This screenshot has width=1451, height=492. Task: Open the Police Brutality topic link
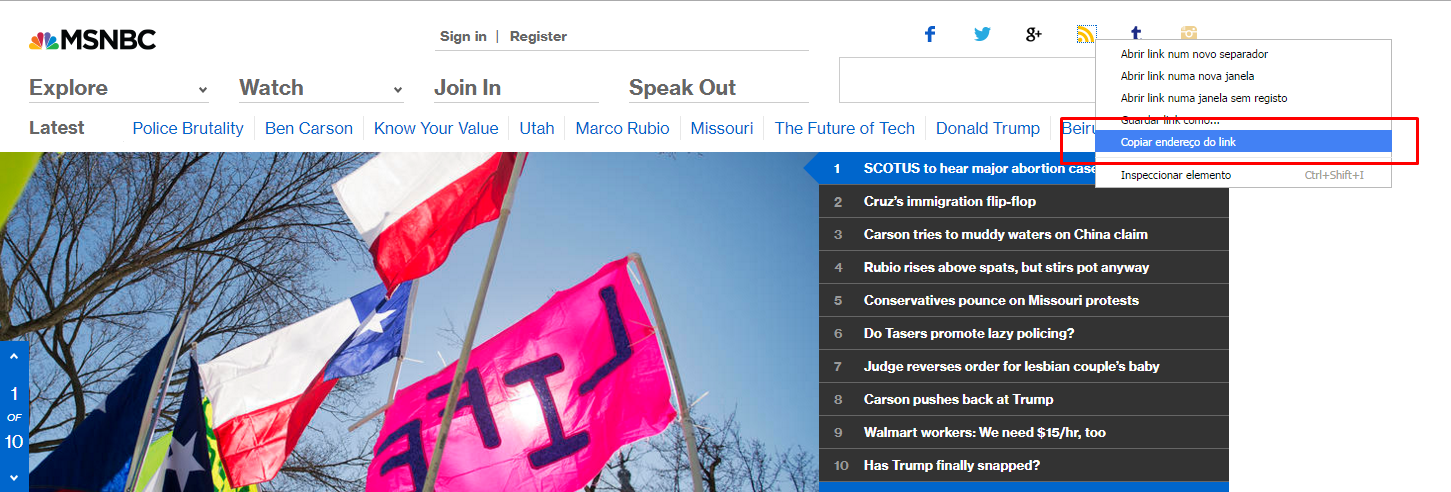tap(188, 128)
